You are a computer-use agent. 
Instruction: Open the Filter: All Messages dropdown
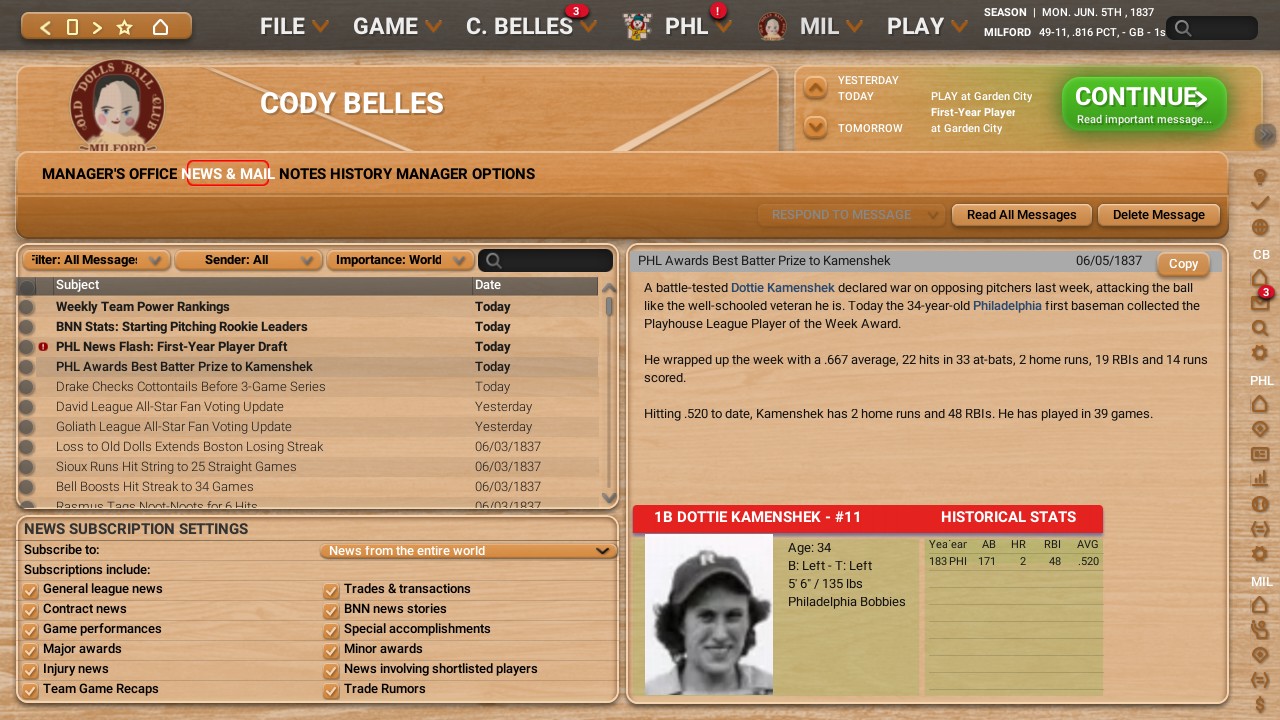(96, 260)
